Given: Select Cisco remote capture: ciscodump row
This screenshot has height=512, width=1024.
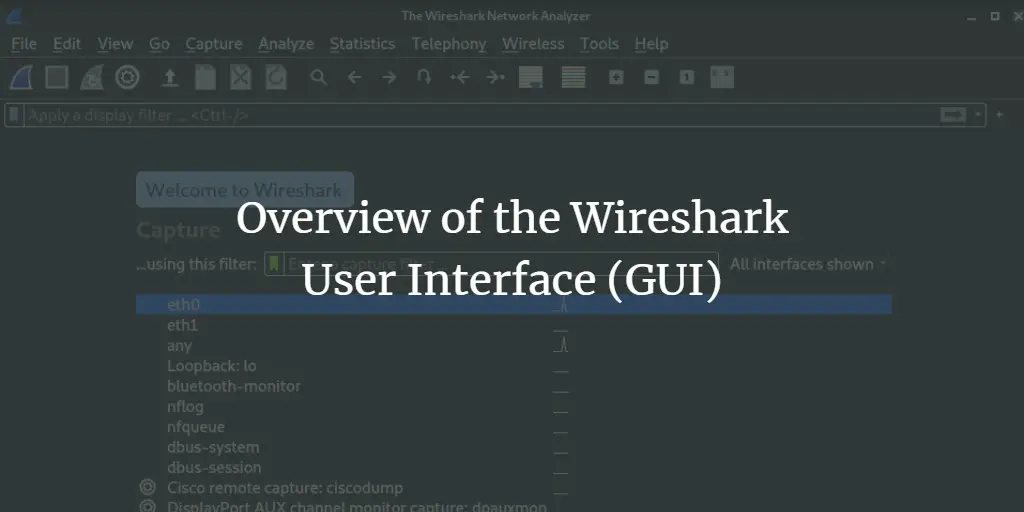Looking at the screenshot, I should (x=513, y=488).
